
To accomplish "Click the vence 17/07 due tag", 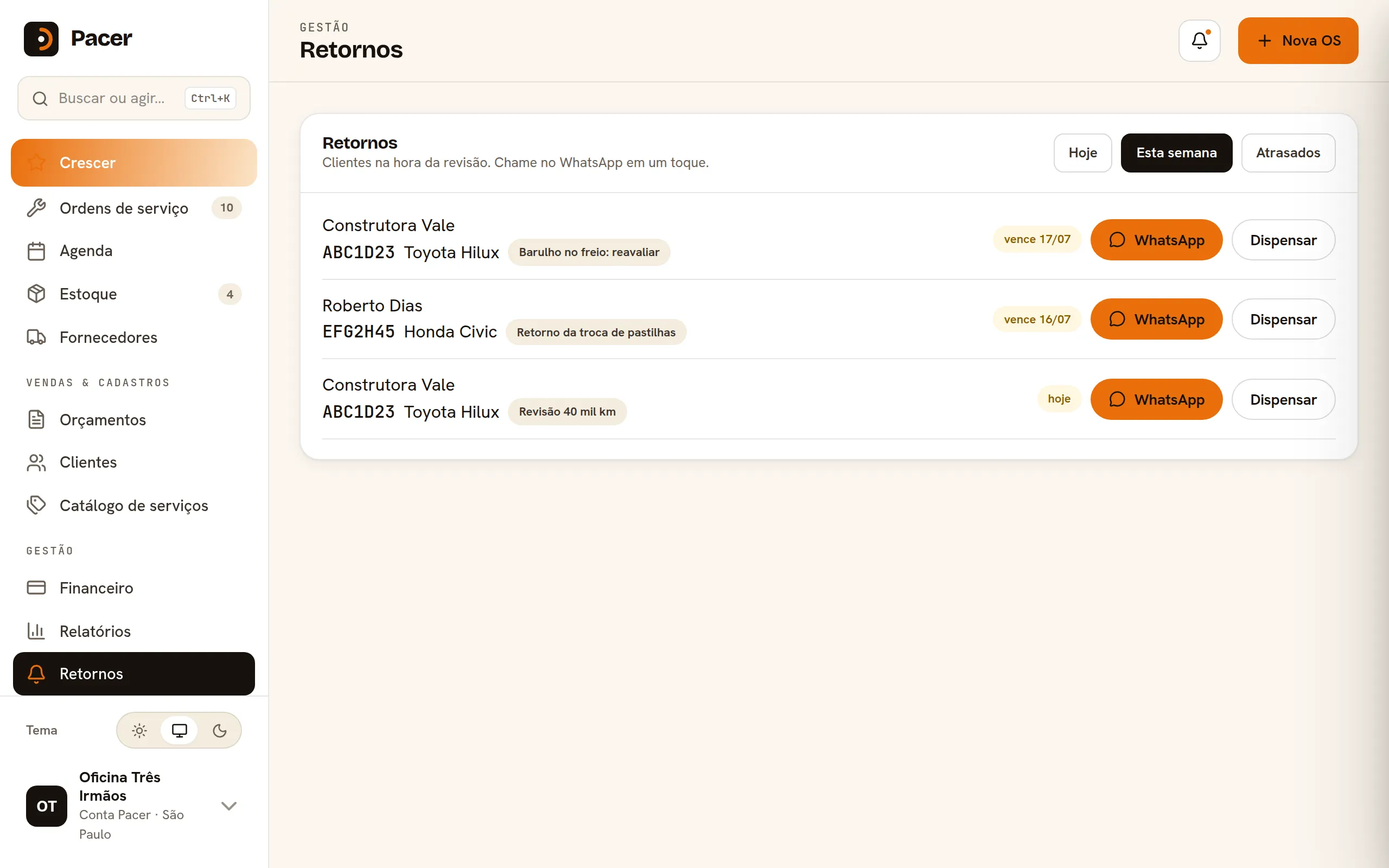I will pyautogui.click(x=1036, y=239).
